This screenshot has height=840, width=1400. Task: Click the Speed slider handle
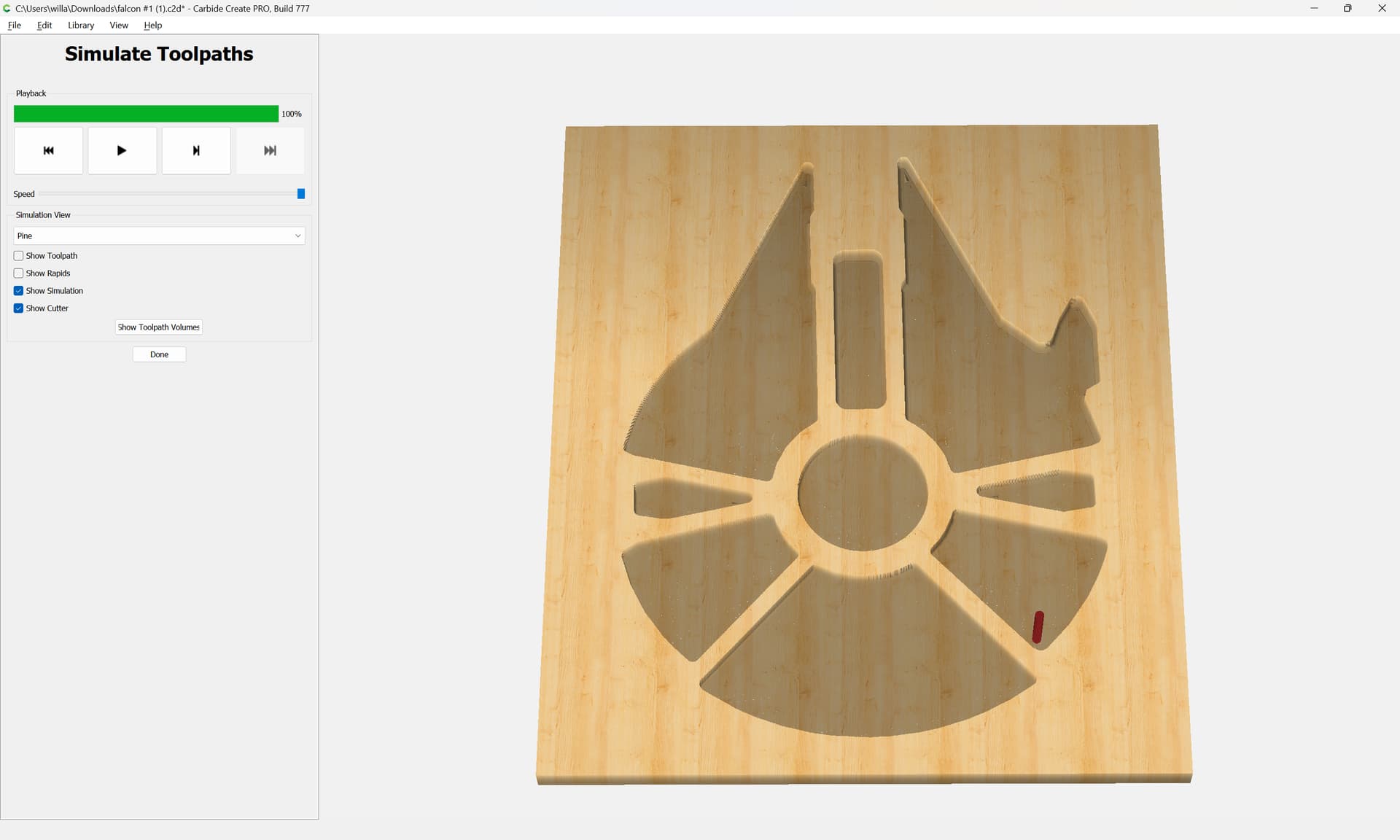[x=300, y=194]
